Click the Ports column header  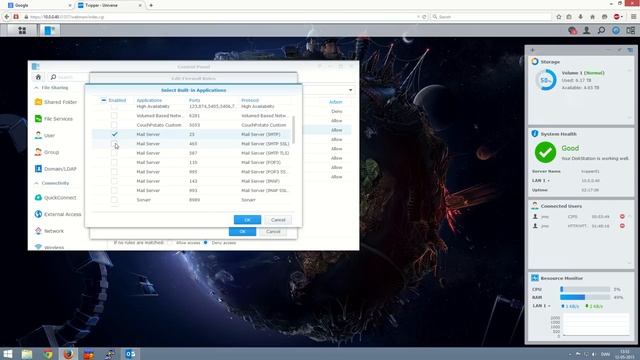point(195,100)
